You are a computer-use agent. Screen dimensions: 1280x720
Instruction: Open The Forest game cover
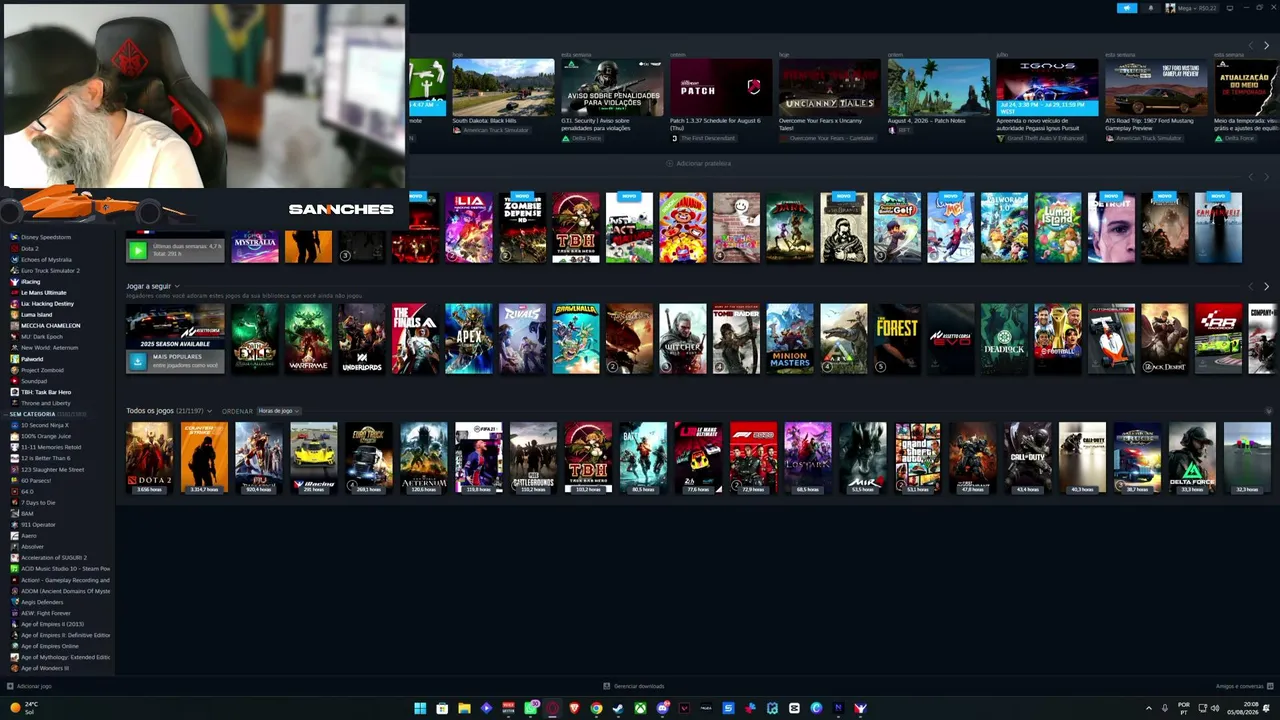click(x=897, y=338)
